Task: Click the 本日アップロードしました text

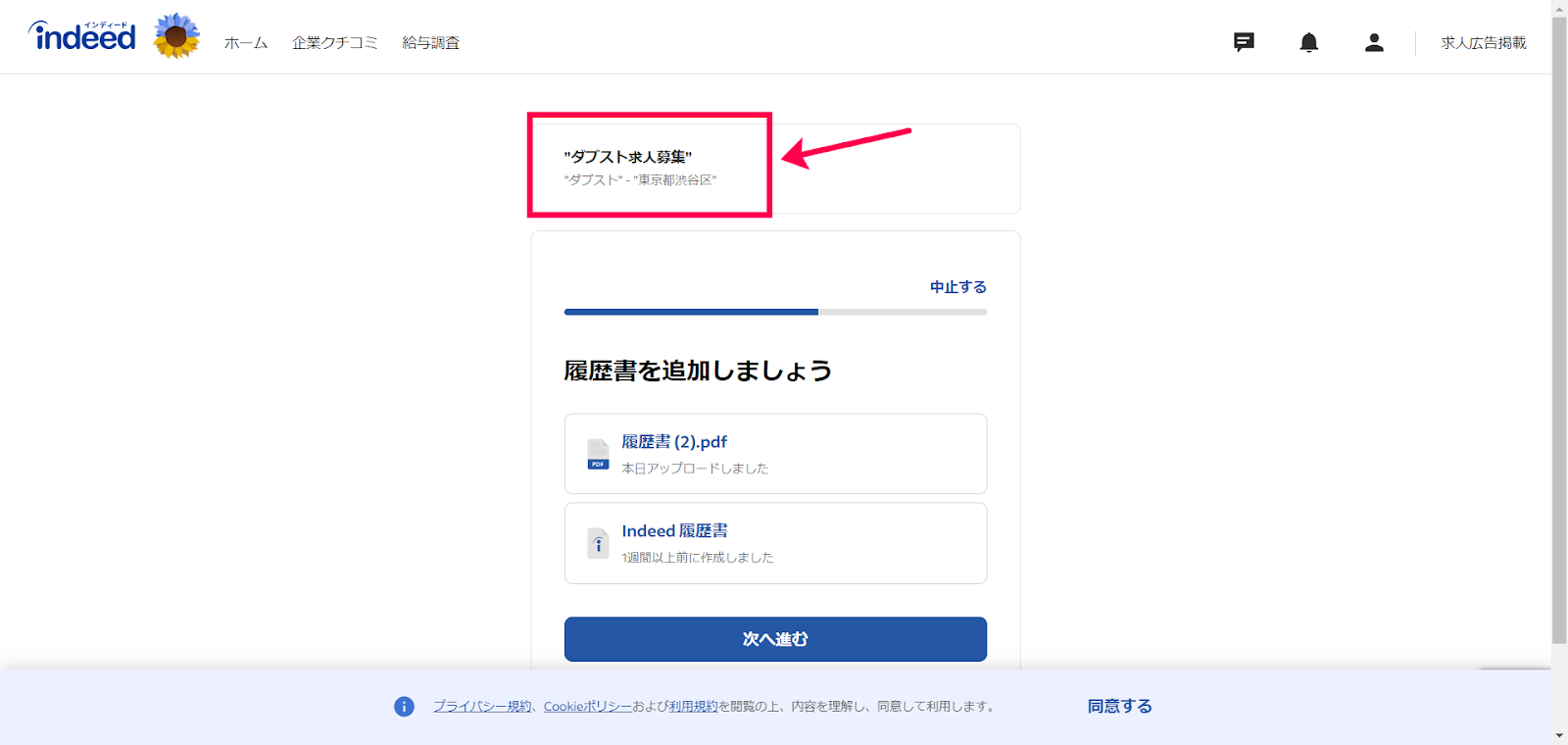Action: pyautogui.click(x=695, y=469)
